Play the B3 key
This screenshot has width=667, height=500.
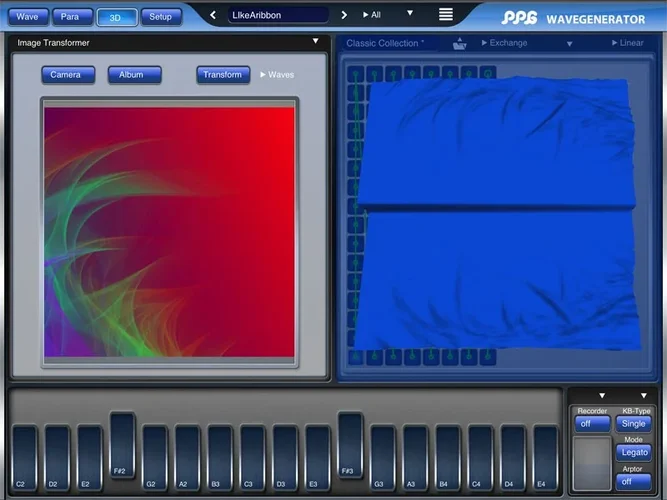click(220, 458)
